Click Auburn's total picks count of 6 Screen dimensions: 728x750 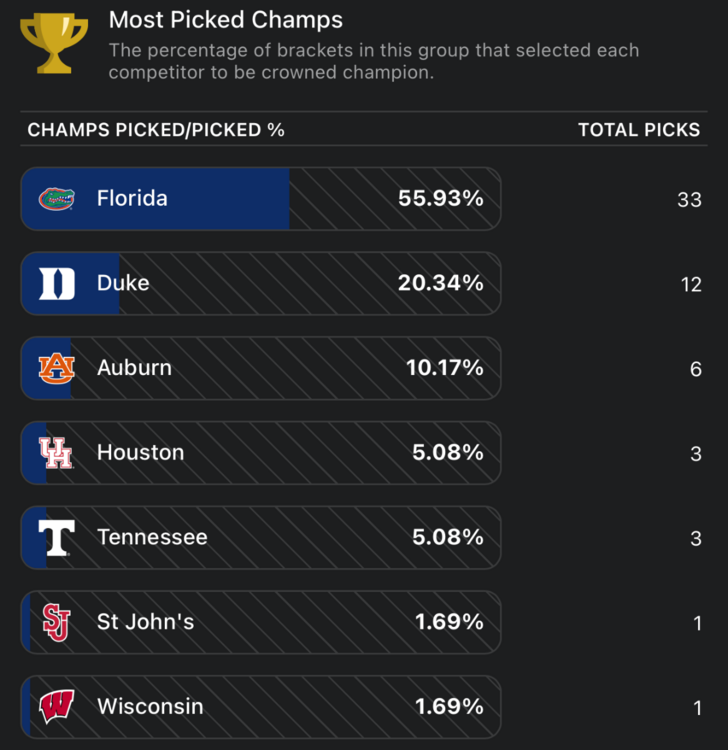pyautogui.click(x=696, y=369)
